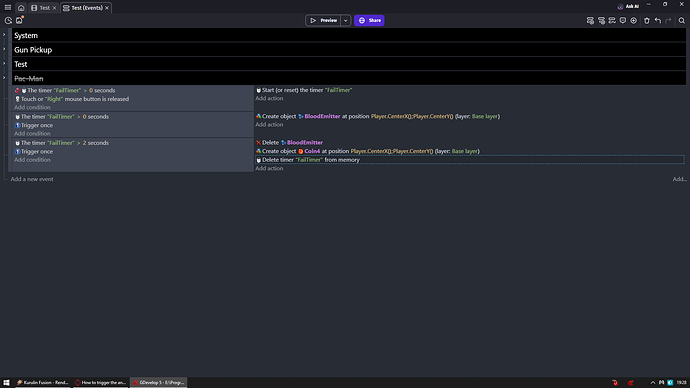
Task: Delete the selected event with the trash icon
Action: tap(646, 21)
